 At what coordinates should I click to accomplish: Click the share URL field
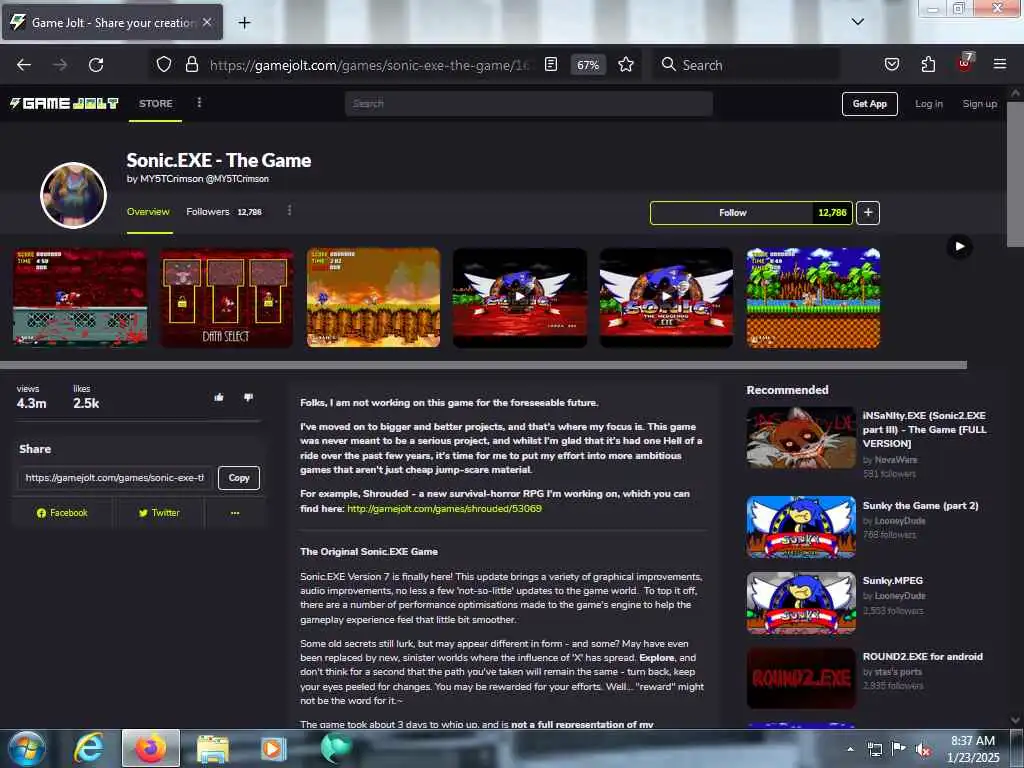(x=115, y=478)
